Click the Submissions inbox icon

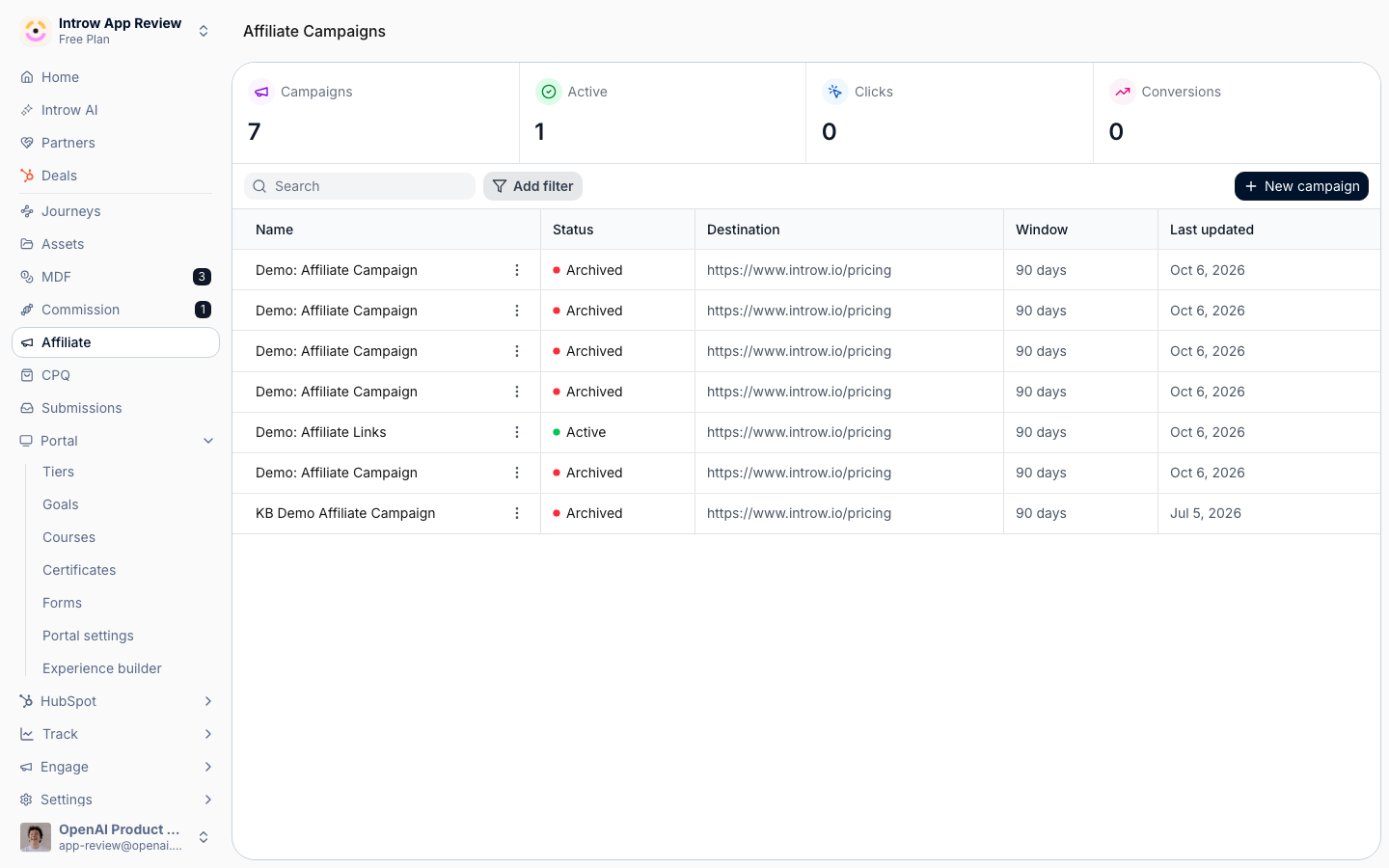(27, 408)
